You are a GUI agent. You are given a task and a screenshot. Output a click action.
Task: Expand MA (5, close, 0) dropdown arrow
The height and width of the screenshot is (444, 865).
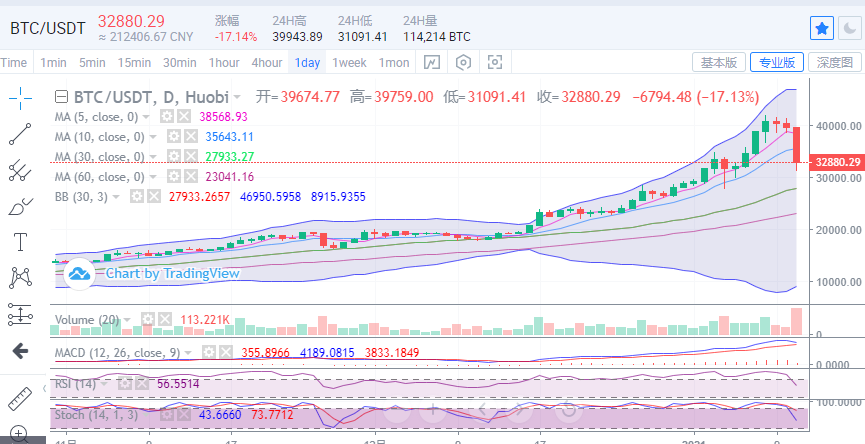tap(146, 116)
